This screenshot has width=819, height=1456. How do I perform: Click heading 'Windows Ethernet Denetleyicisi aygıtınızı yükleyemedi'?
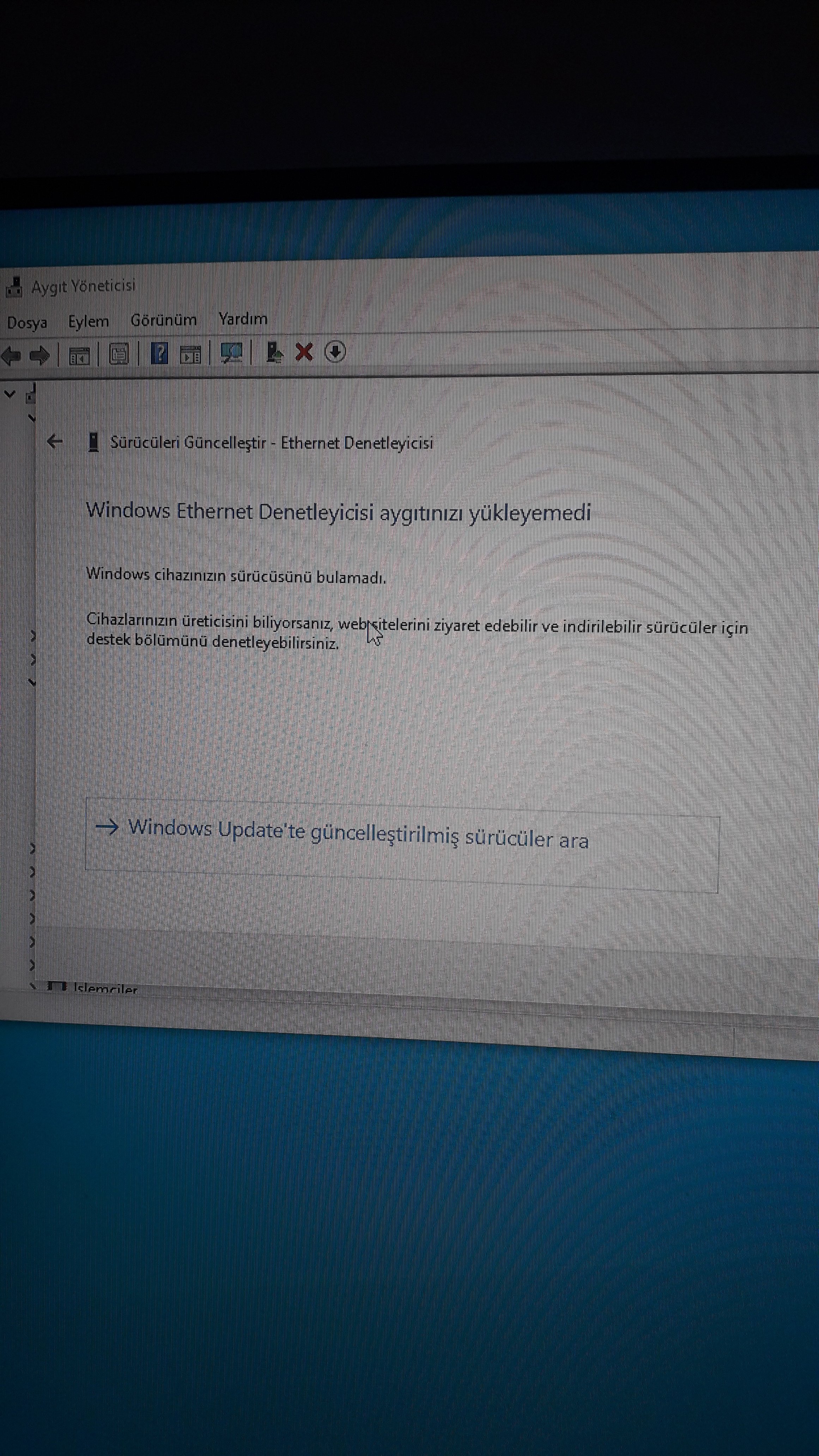(x=339, y=512)
